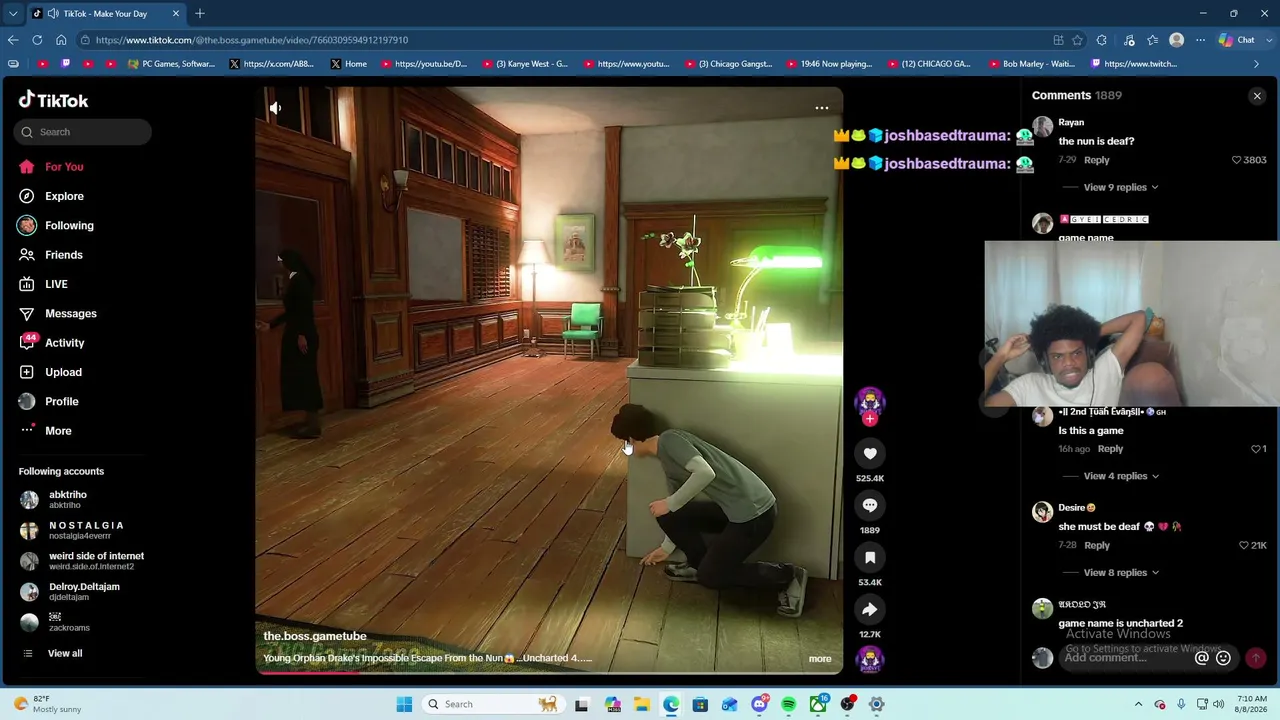Screen dimensions: 1280x720
Task: Open the spinning sound disc avatar
Action: tap(870, 659)
